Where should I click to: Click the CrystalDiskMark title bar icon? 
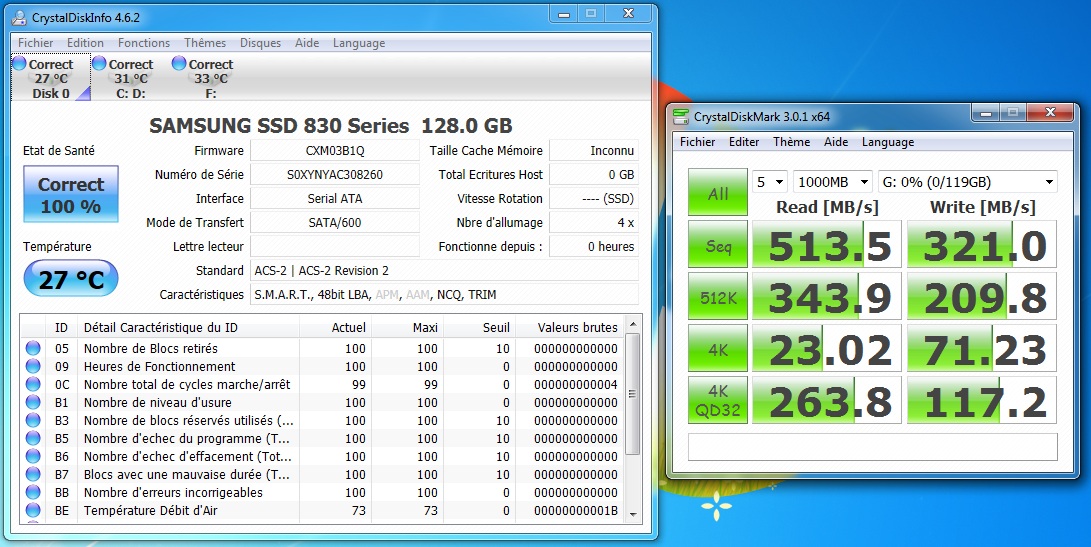tap(682, 116)
